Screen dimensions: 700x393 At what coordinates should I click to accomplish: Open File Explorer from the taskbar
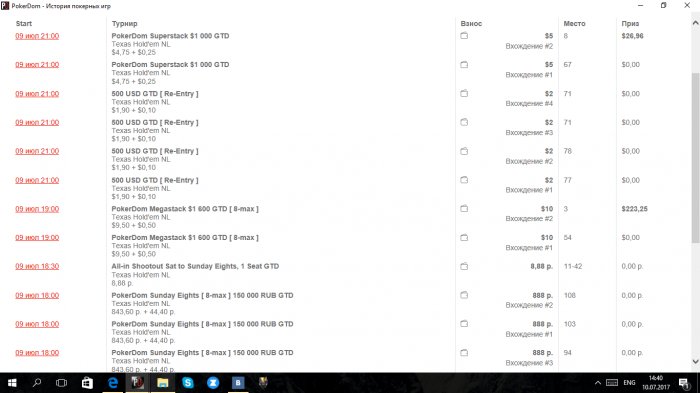[162, 383]
